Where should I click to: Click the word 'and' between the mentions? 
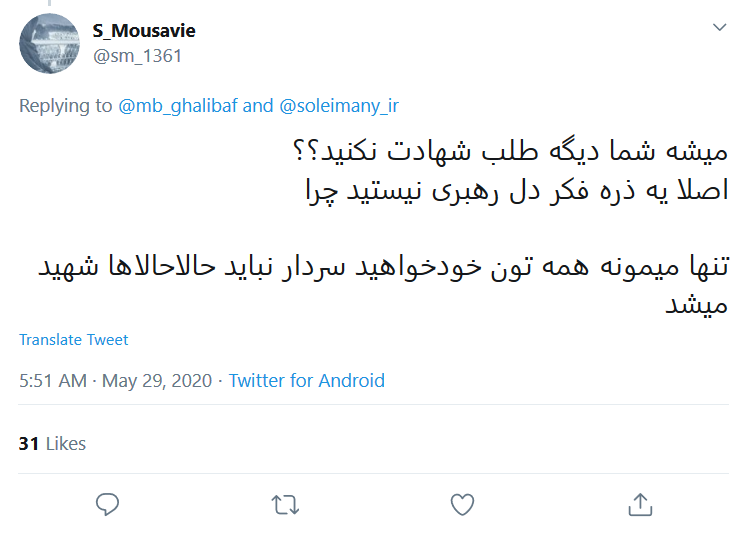257,105
